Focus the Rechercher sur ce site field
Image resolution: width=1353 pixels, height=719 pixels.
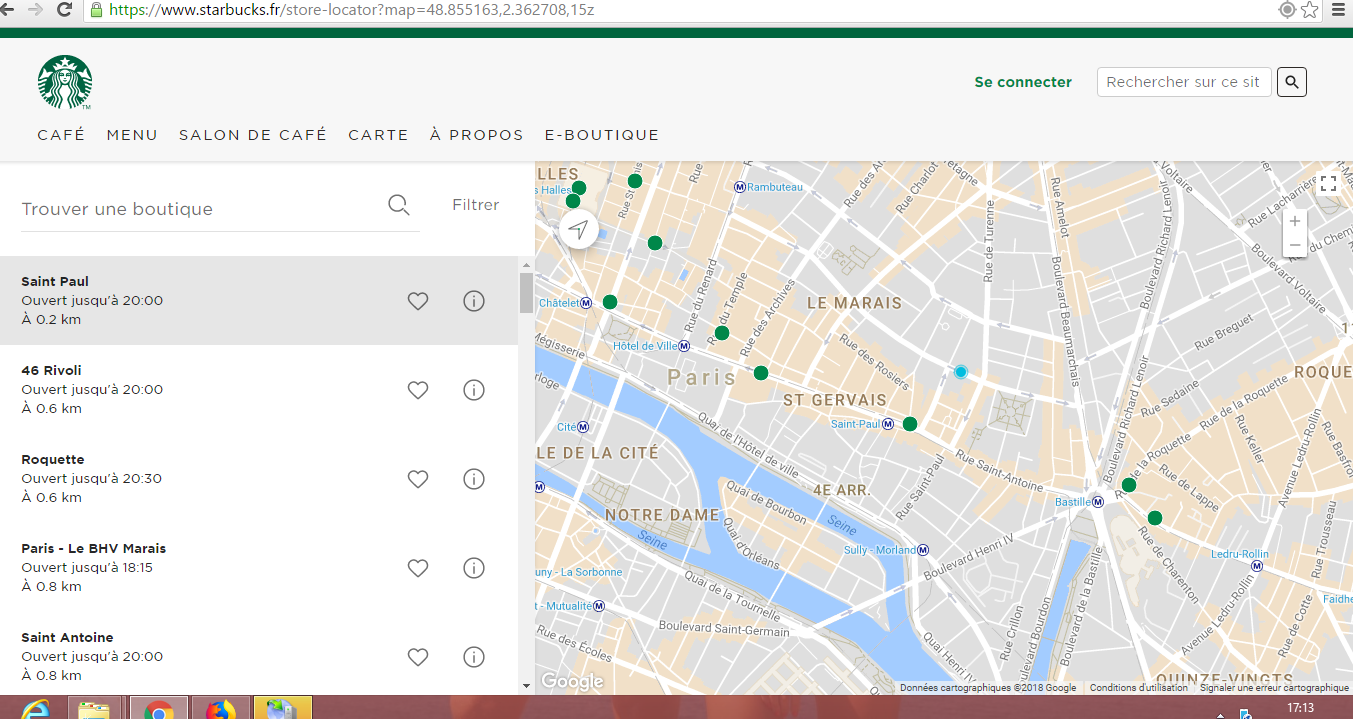1184,82
